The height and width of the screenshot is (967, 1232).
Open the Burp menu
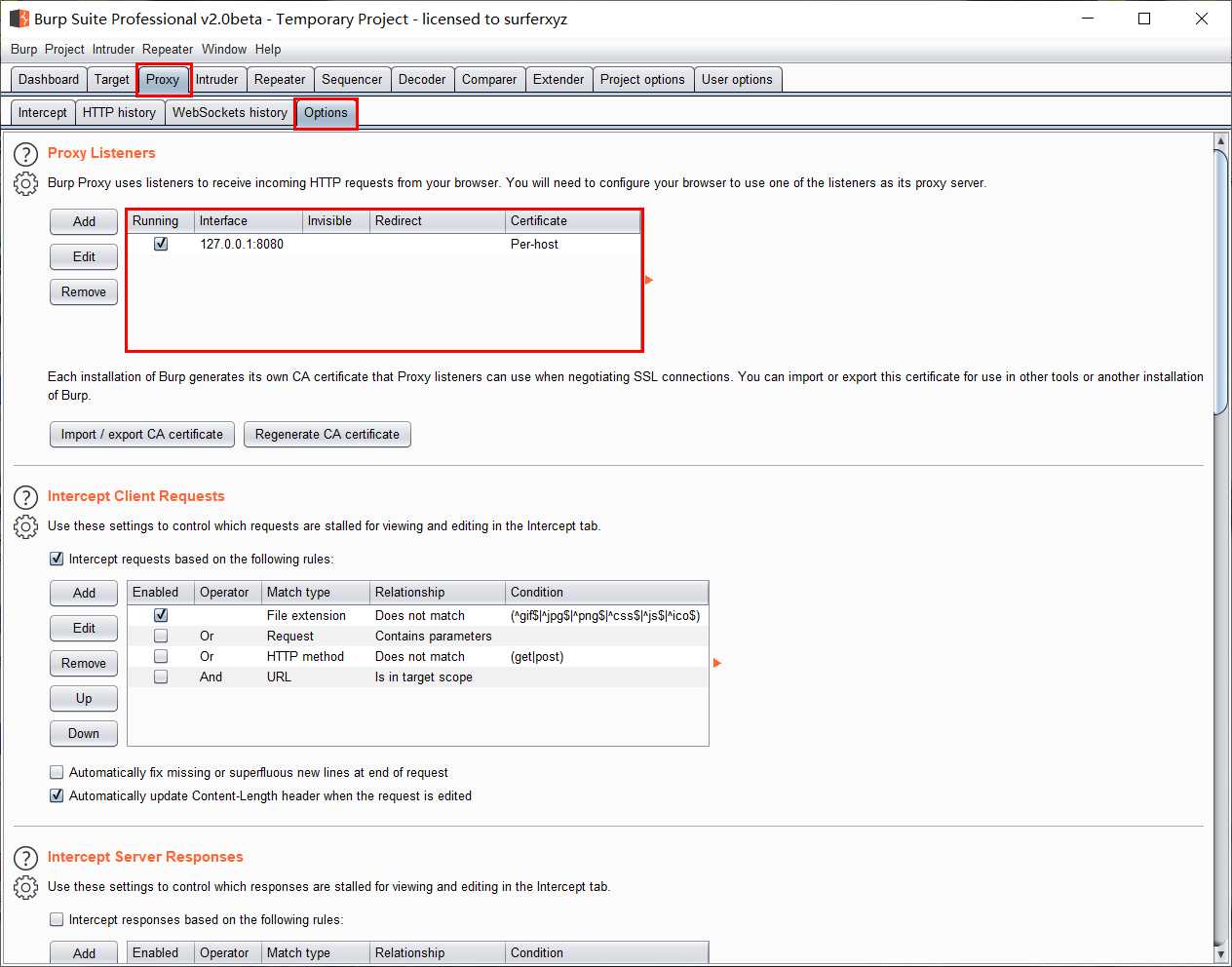[24, 49]
